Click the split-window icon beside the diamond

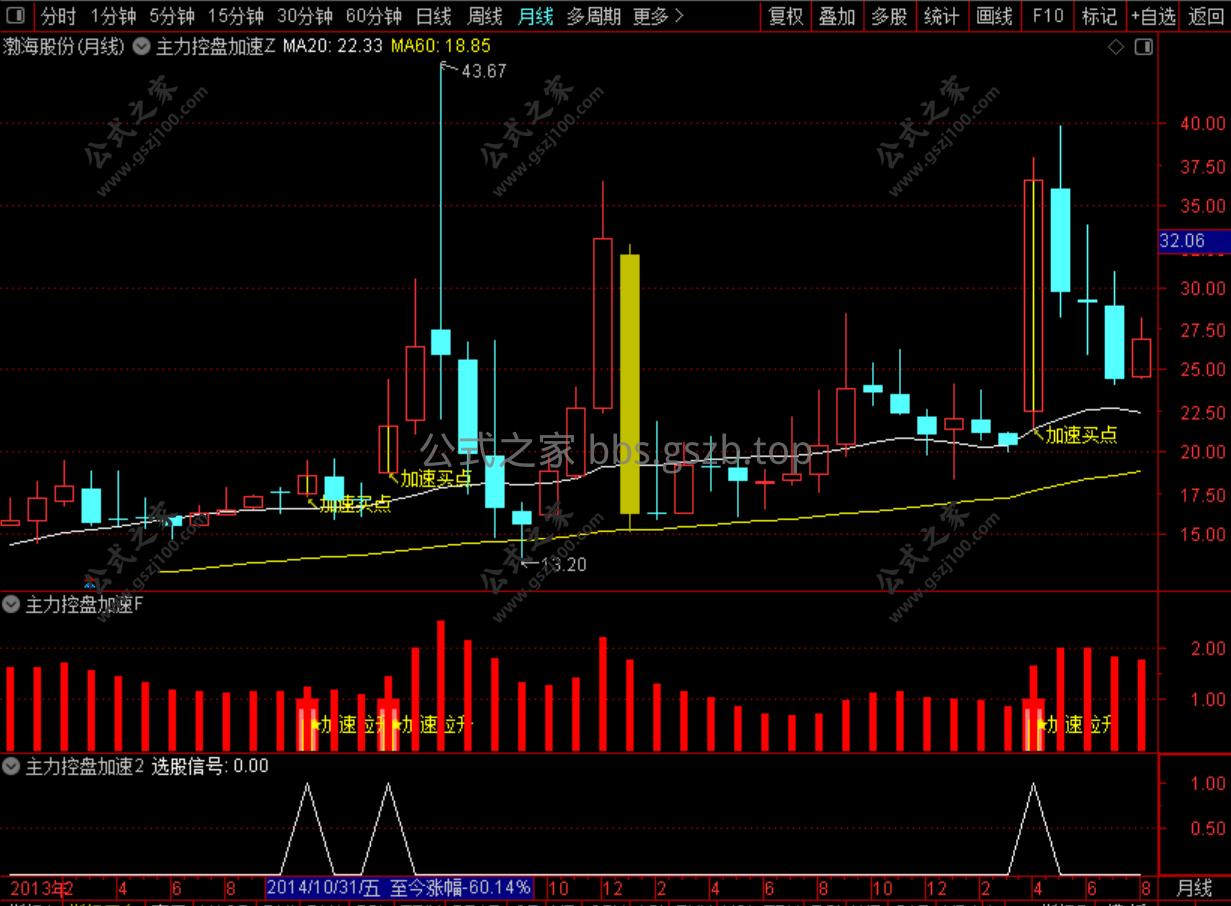(x=1143, y=46)
